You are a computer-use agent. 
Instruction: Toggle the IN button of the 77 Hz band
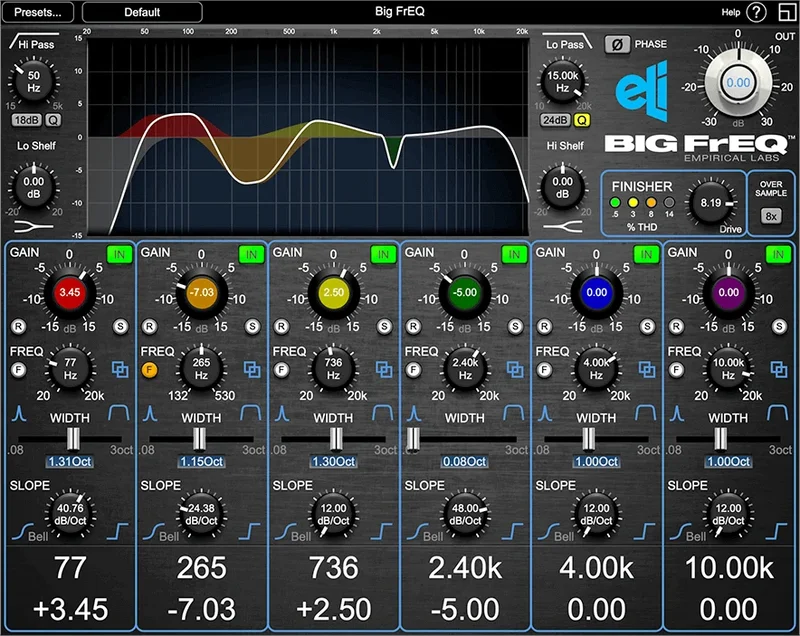119,255
